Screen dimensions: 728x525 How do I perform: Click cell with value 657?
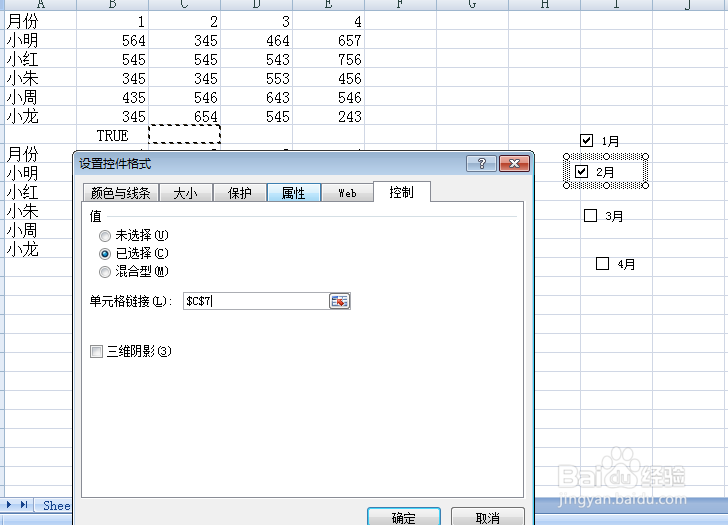328,40
